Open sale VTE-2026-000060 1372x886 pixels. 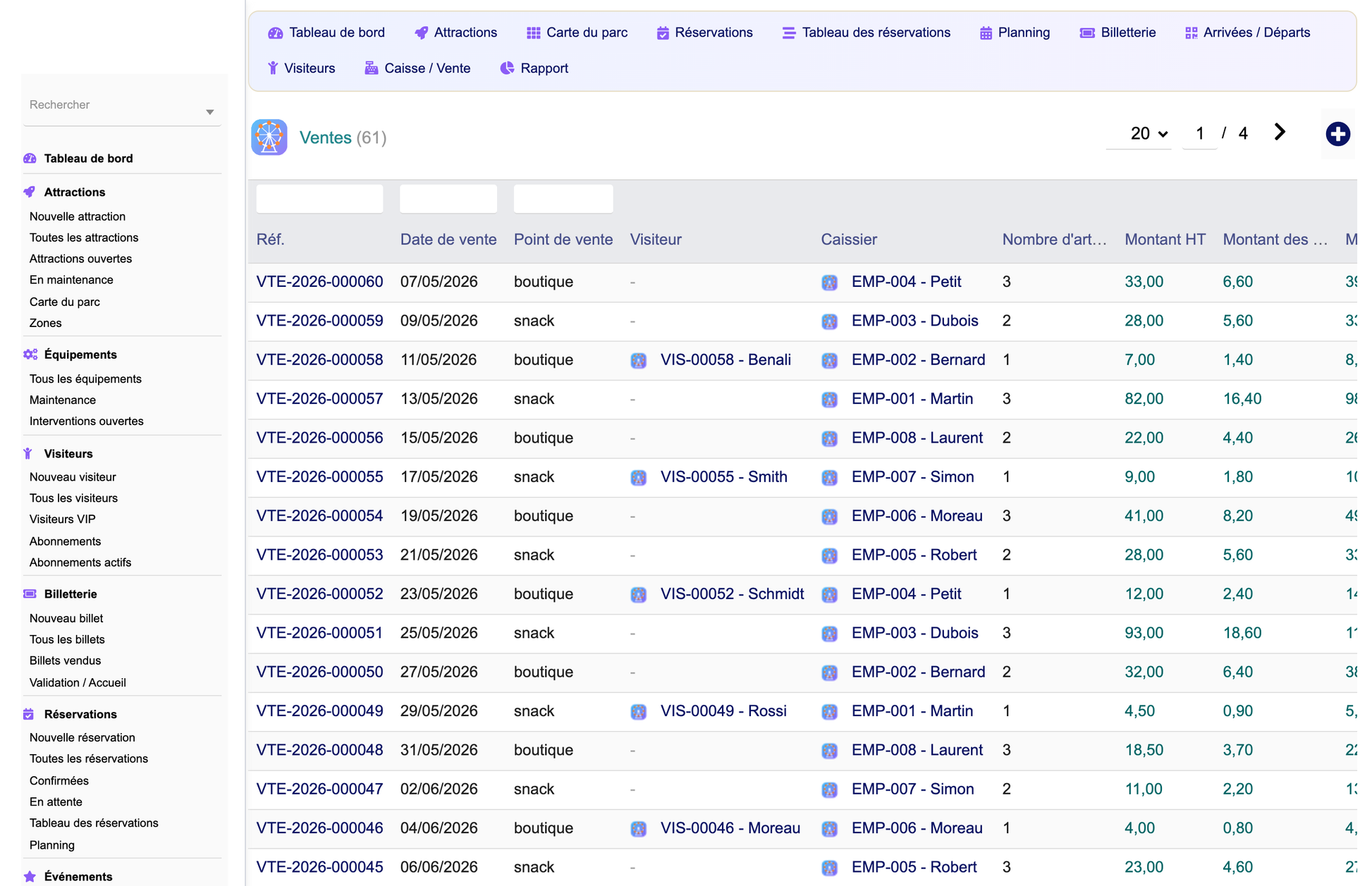pyautogui.click(x=319, y=282)
